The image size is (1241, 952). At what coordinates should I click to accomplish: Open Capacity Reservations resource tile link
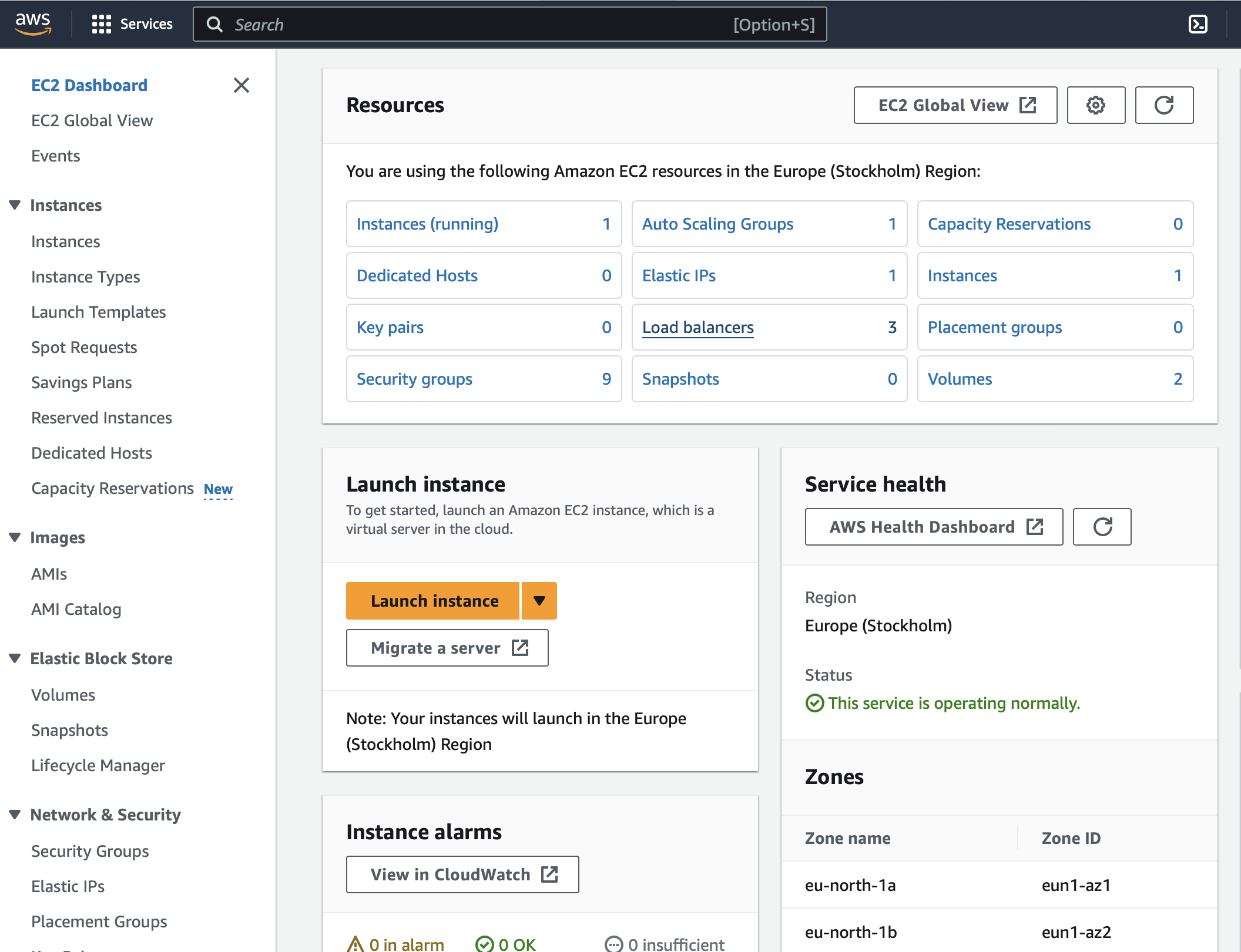point(1009,224)
